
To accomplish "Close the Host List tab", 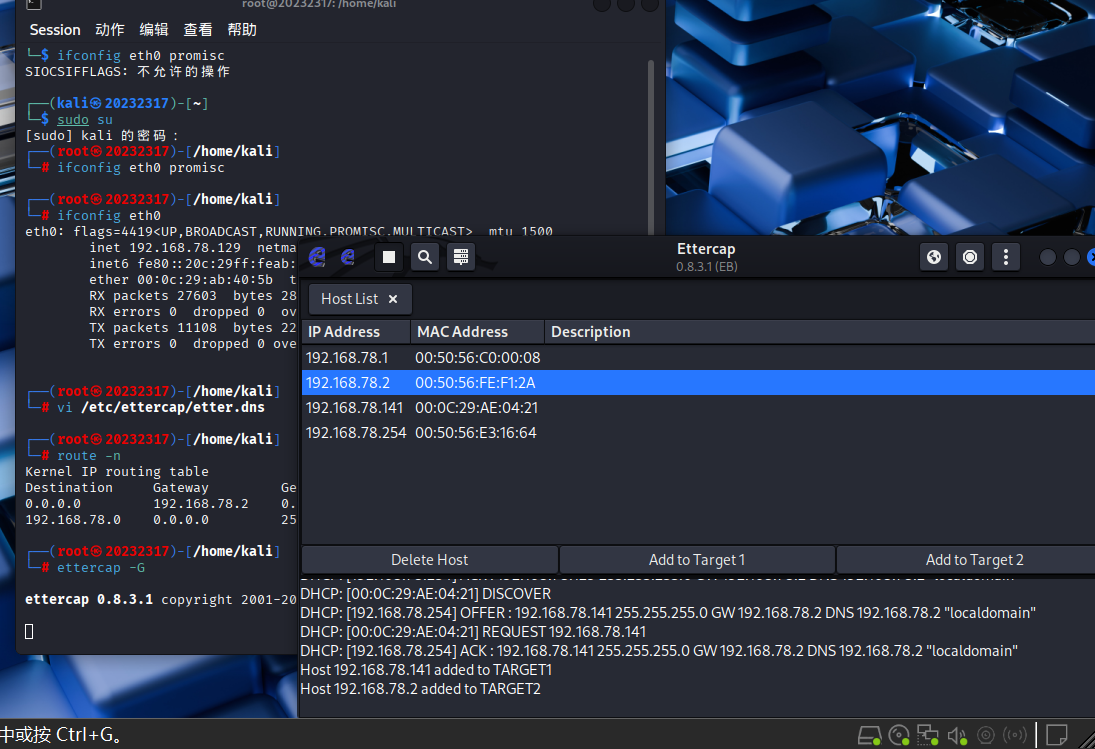I will tap(393, 299).
